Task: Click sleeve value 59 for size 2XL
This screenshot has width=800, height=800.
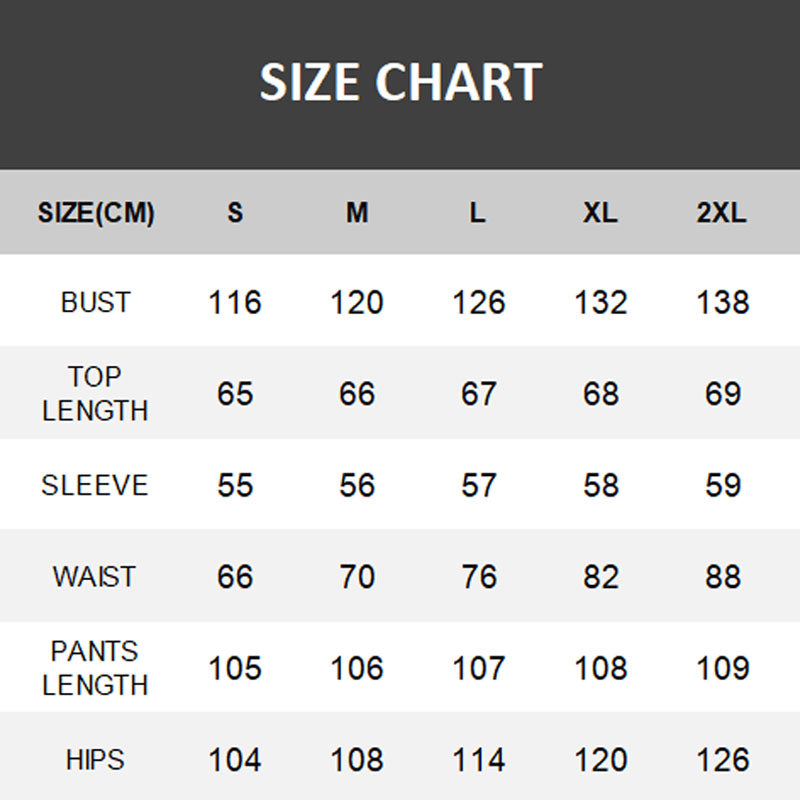Action: point(722,485)
